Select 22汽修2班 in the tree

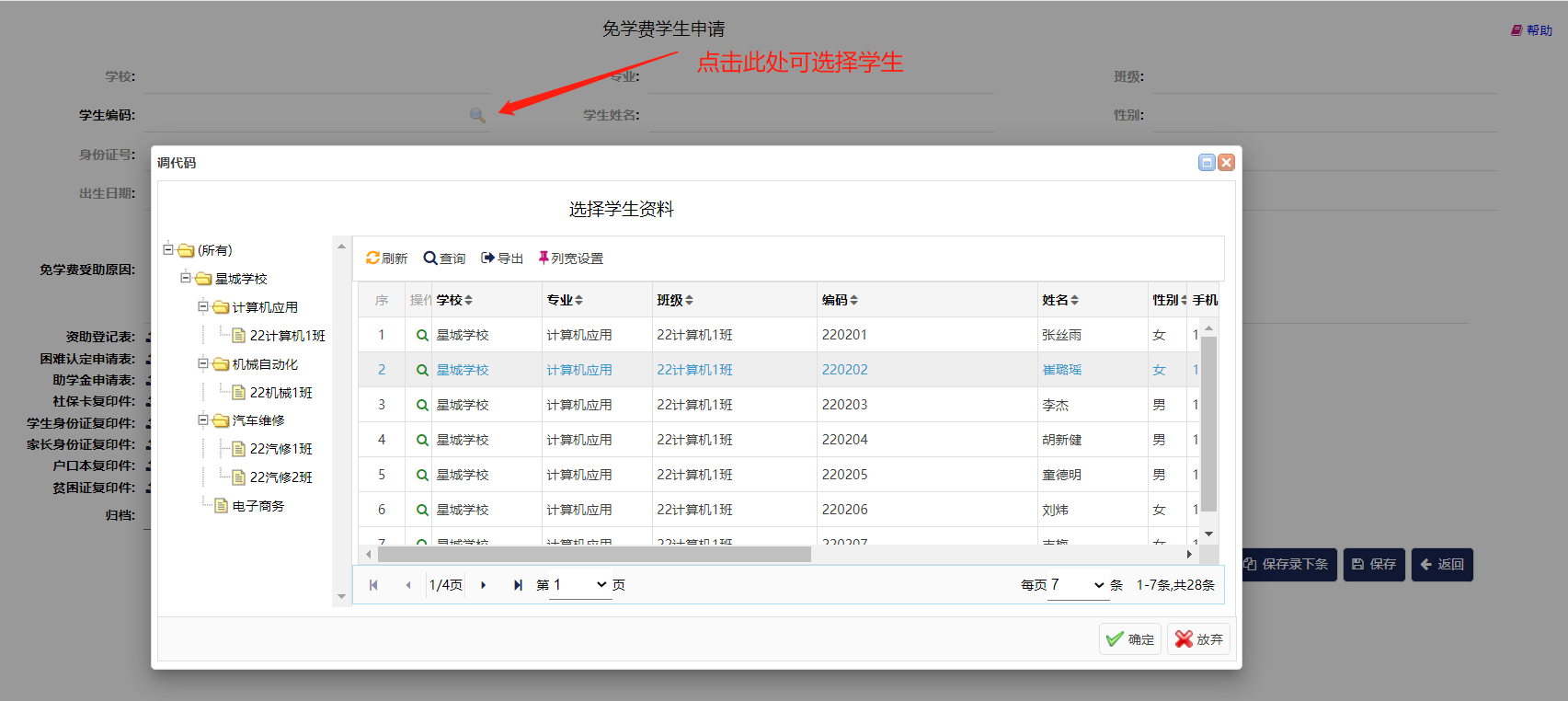(281, 477)
